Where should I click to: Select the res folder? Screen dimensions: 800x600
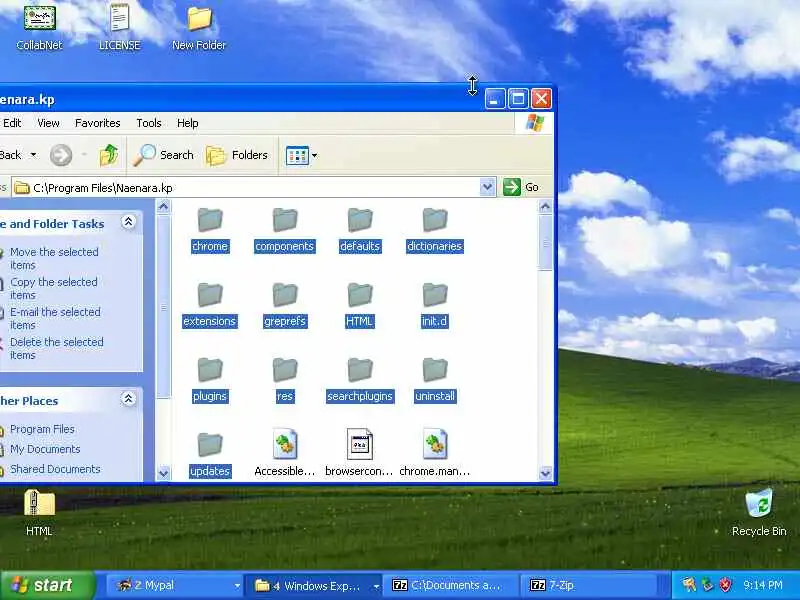tap(285, 381)
